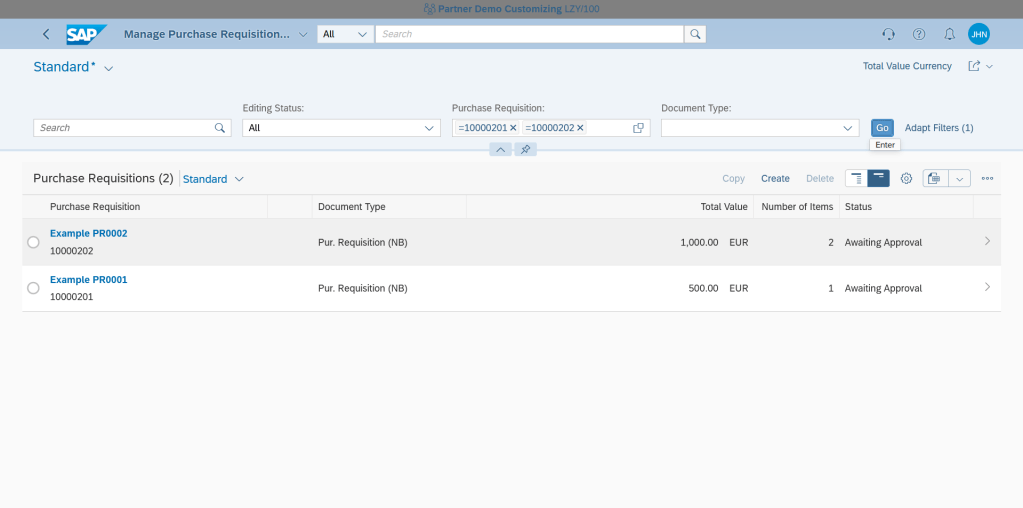Collapse the filter header with chevron
Viewport: 1023px width, 508px height.
(x=500, y=149)
